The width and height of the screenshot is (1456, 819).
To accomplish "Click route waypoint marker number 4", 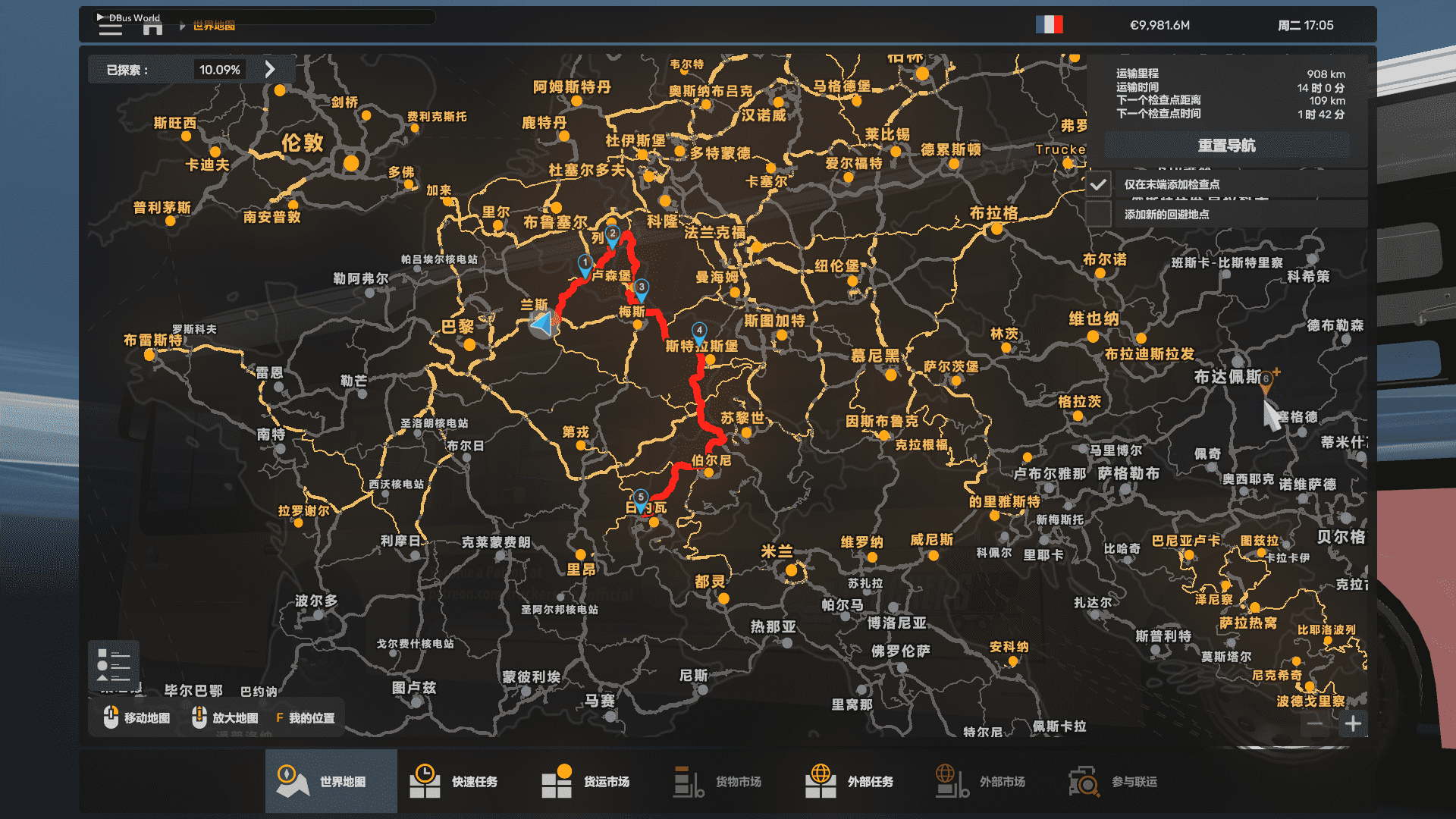I will pos(699,331).
